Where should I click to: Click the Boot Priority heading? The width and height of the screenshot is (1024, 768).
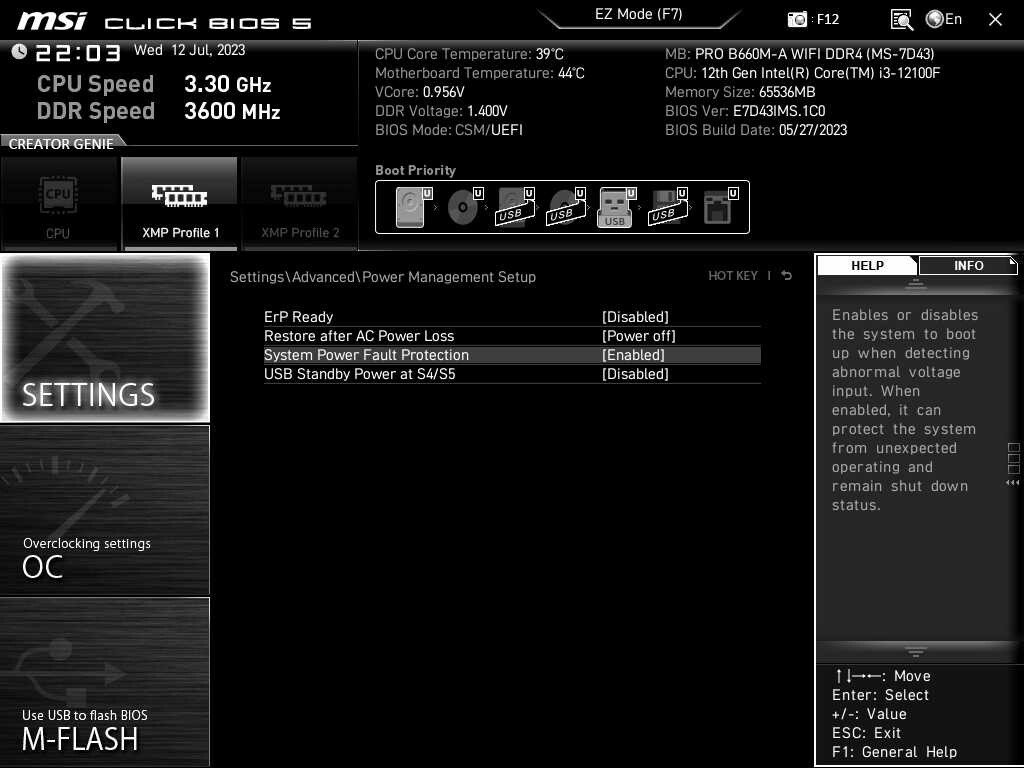415,170
